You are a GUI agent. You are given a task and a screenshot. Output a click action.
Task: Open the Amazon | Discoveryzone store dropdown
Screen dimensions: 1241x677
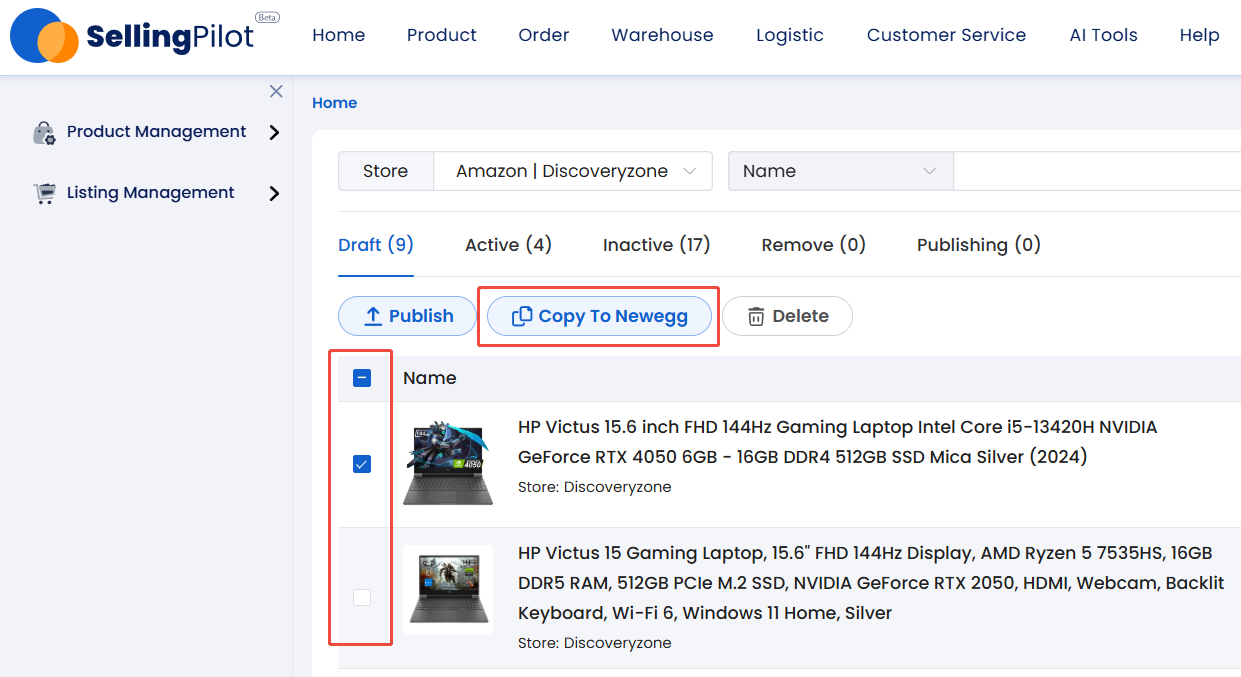coord(573,171)
